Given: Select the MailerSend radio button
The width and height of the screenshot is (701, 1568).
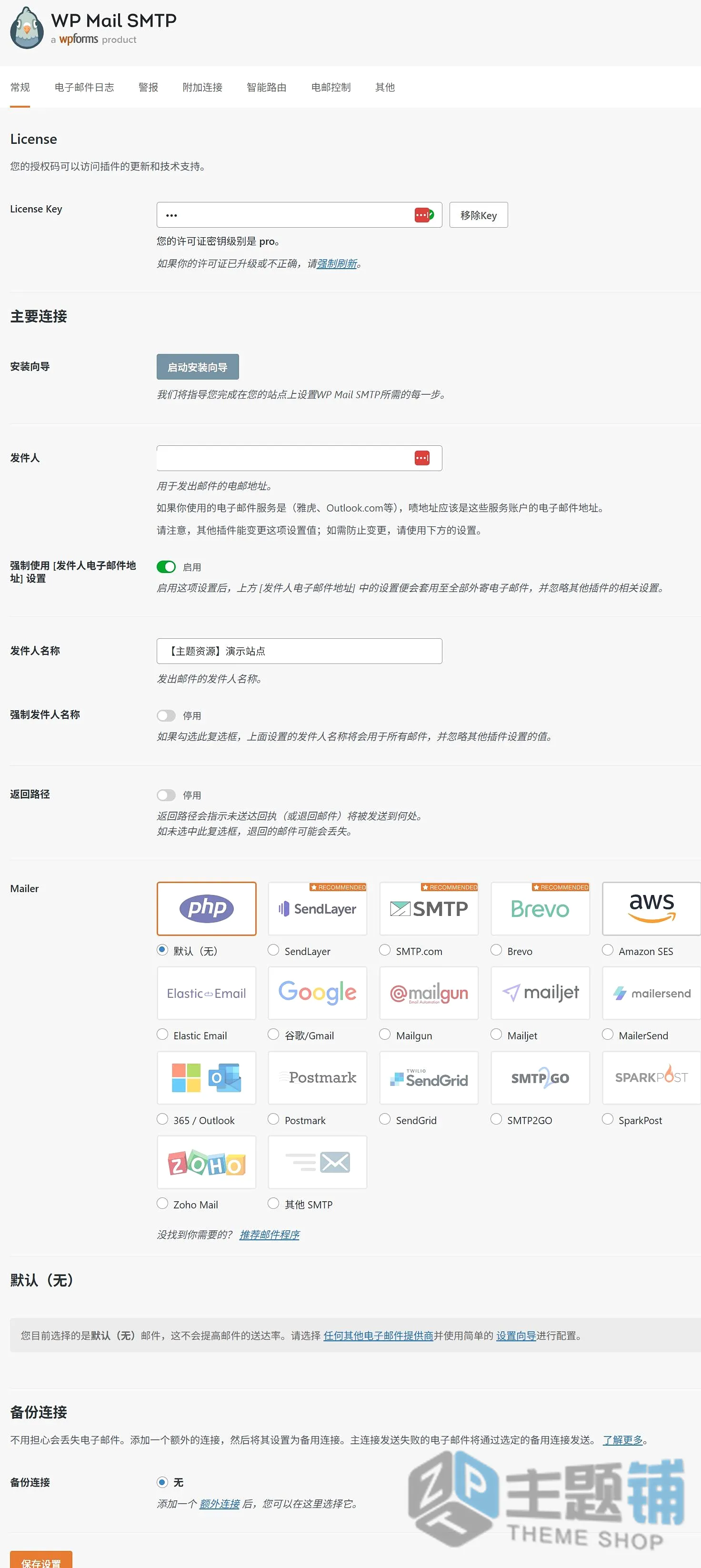Looking at the screenshot, I should click(608, 1034).
